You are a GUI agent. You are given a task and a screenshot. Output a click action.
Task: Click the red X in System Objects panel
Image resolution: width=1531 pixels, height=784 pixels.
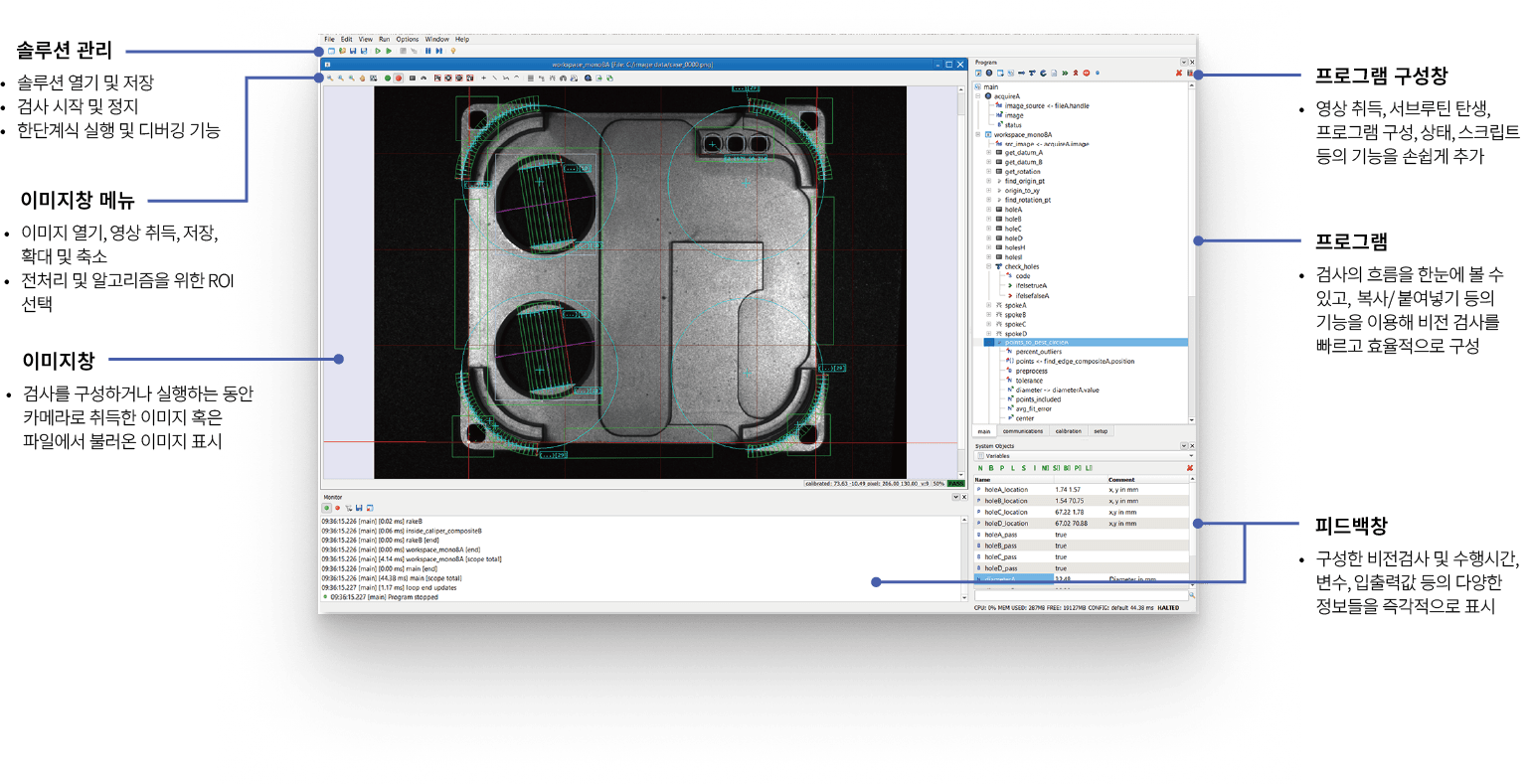[x=1189, y=468]
